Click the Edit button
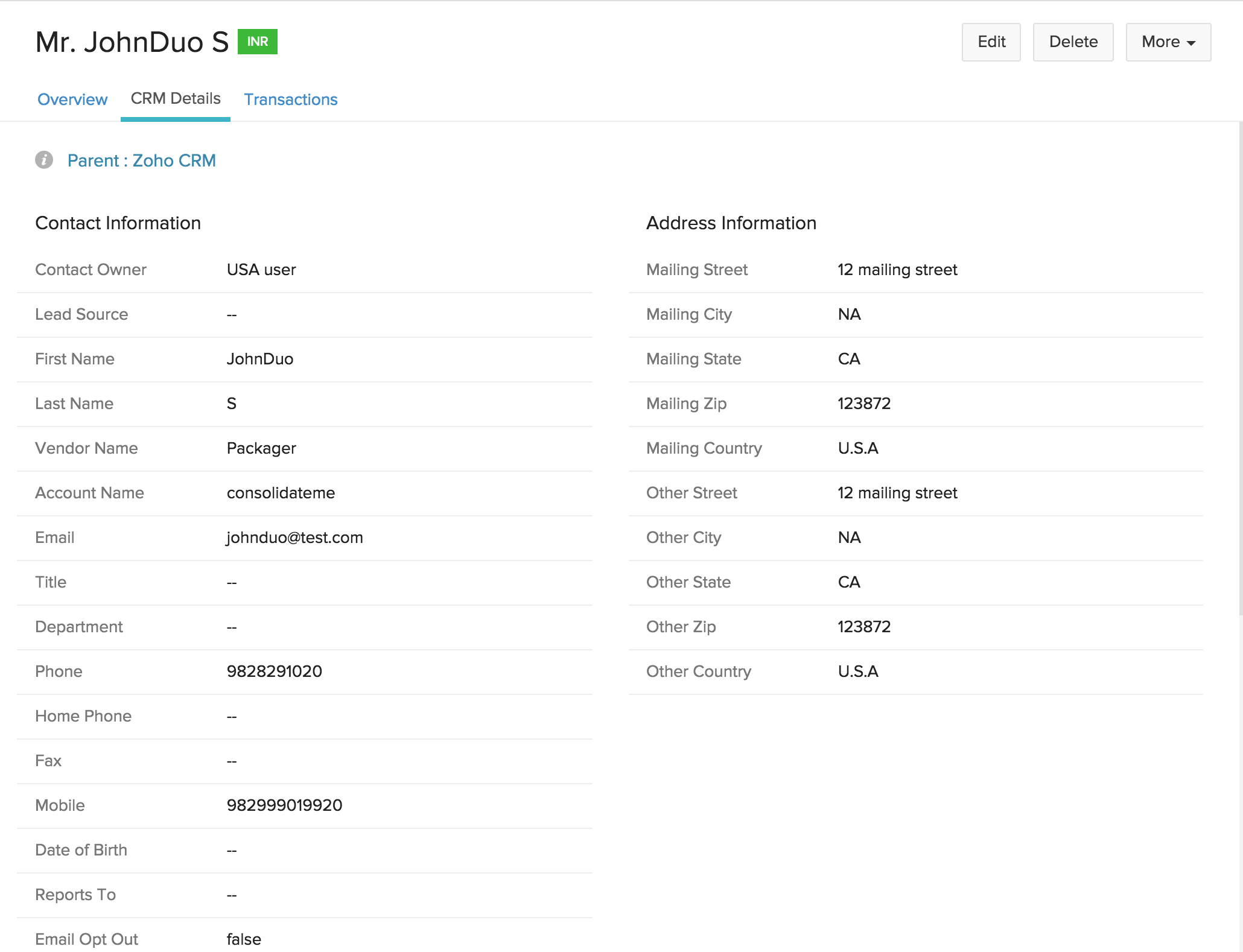The image size is (1243, 952). [991, 42]
